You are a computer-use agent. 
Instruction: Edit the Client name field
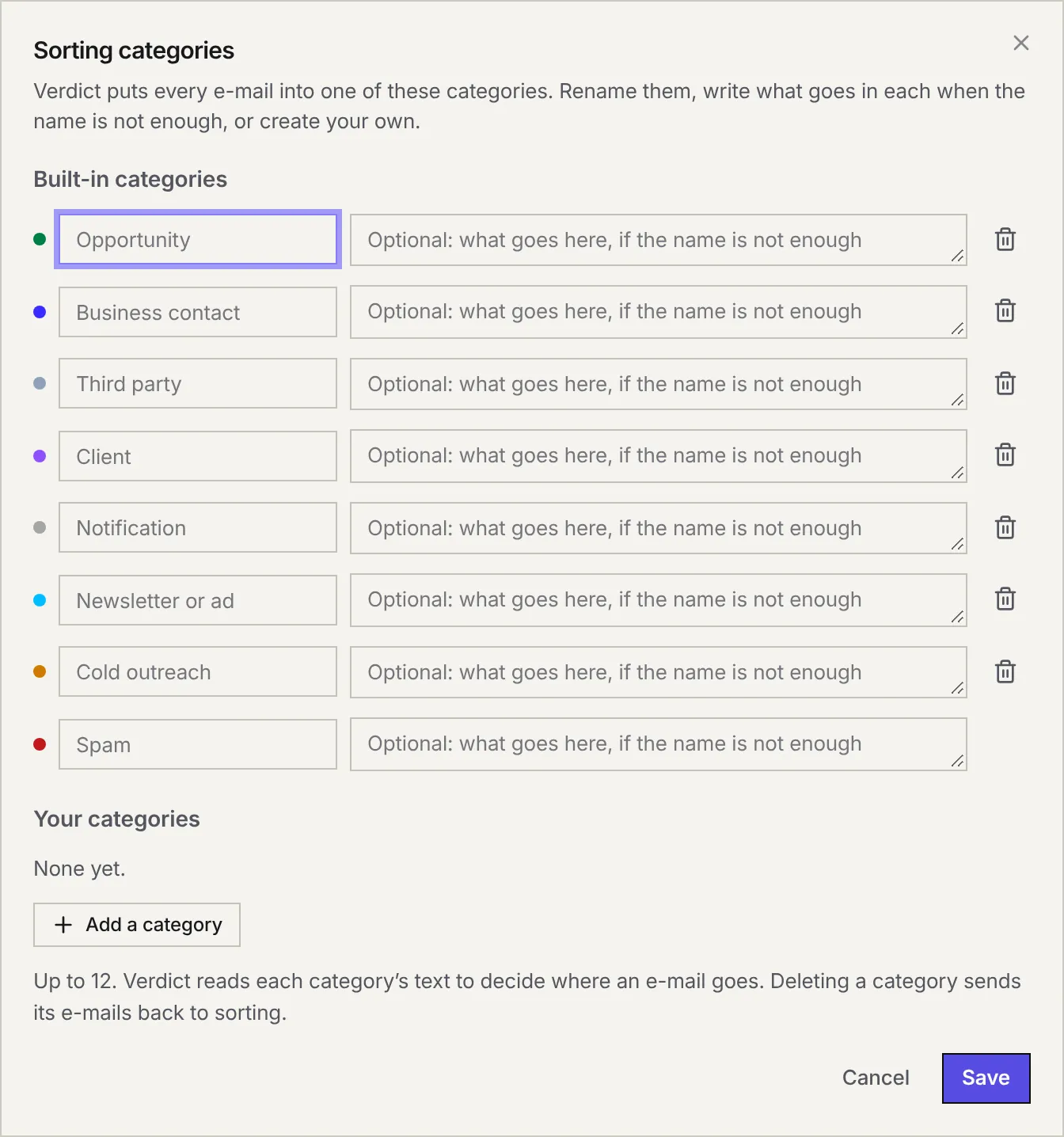pyautogui.click(x=198, y=456)
